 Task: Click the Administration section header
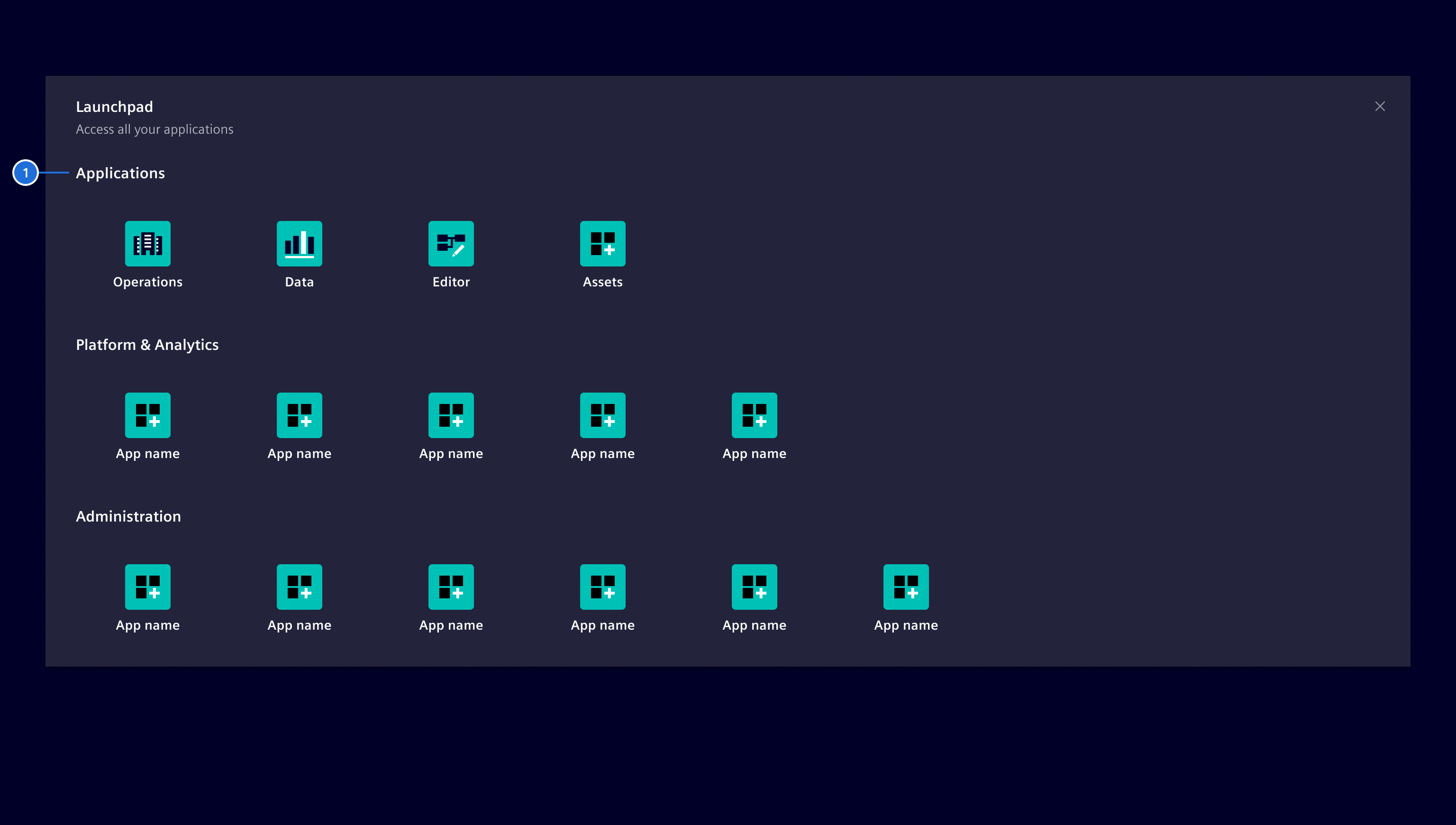point(128,516)
